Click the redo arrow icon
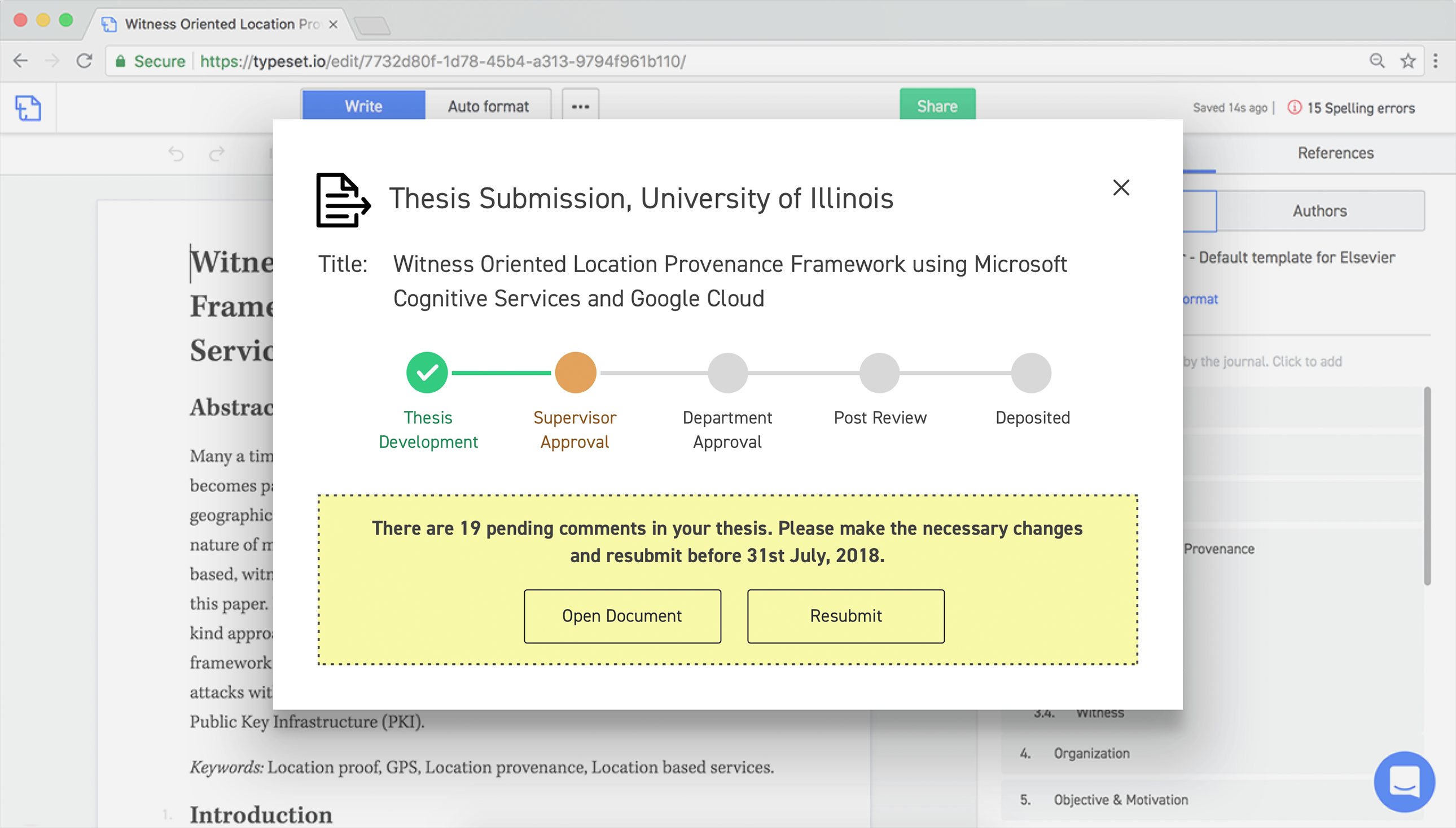 click(217, 154)
